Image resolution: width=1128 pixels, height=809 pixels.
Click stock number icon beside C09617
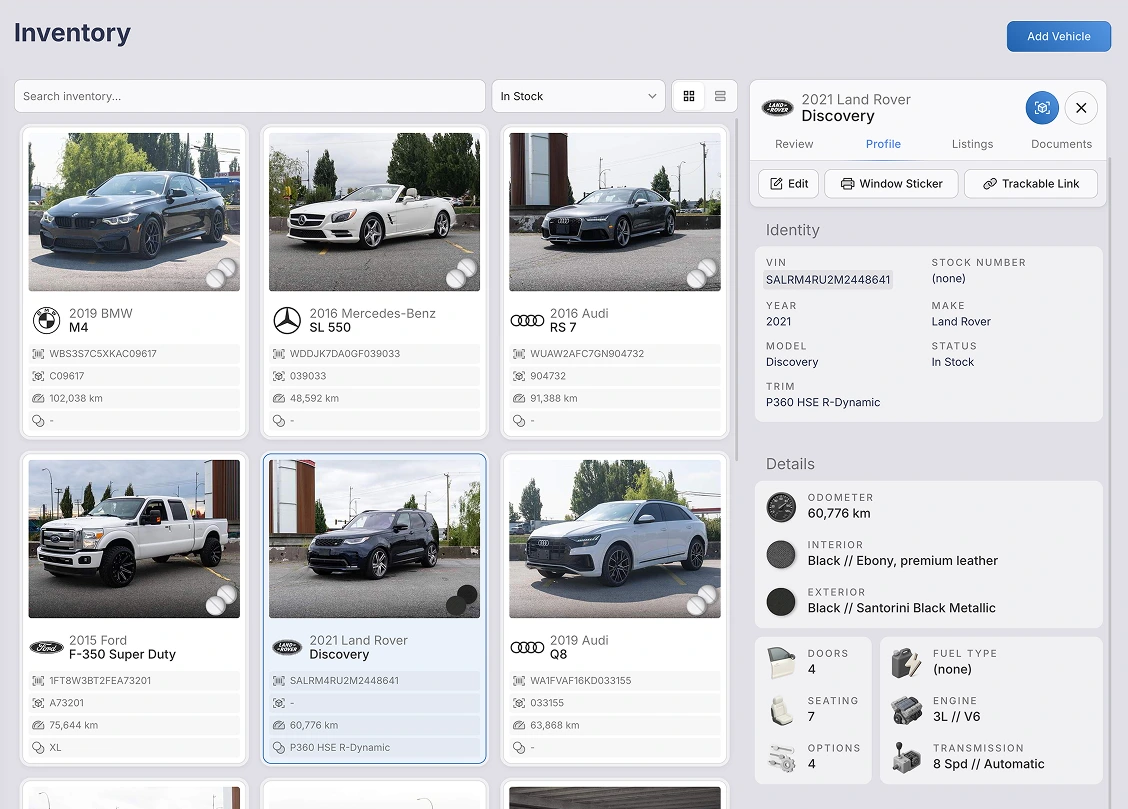38,376
